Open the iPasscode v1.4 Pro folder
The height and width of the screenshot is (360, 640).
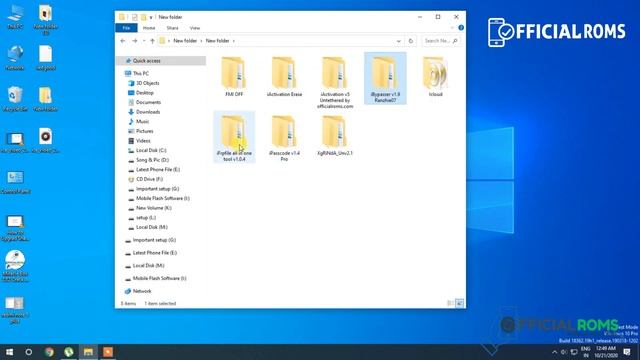(x=284, y=138)
